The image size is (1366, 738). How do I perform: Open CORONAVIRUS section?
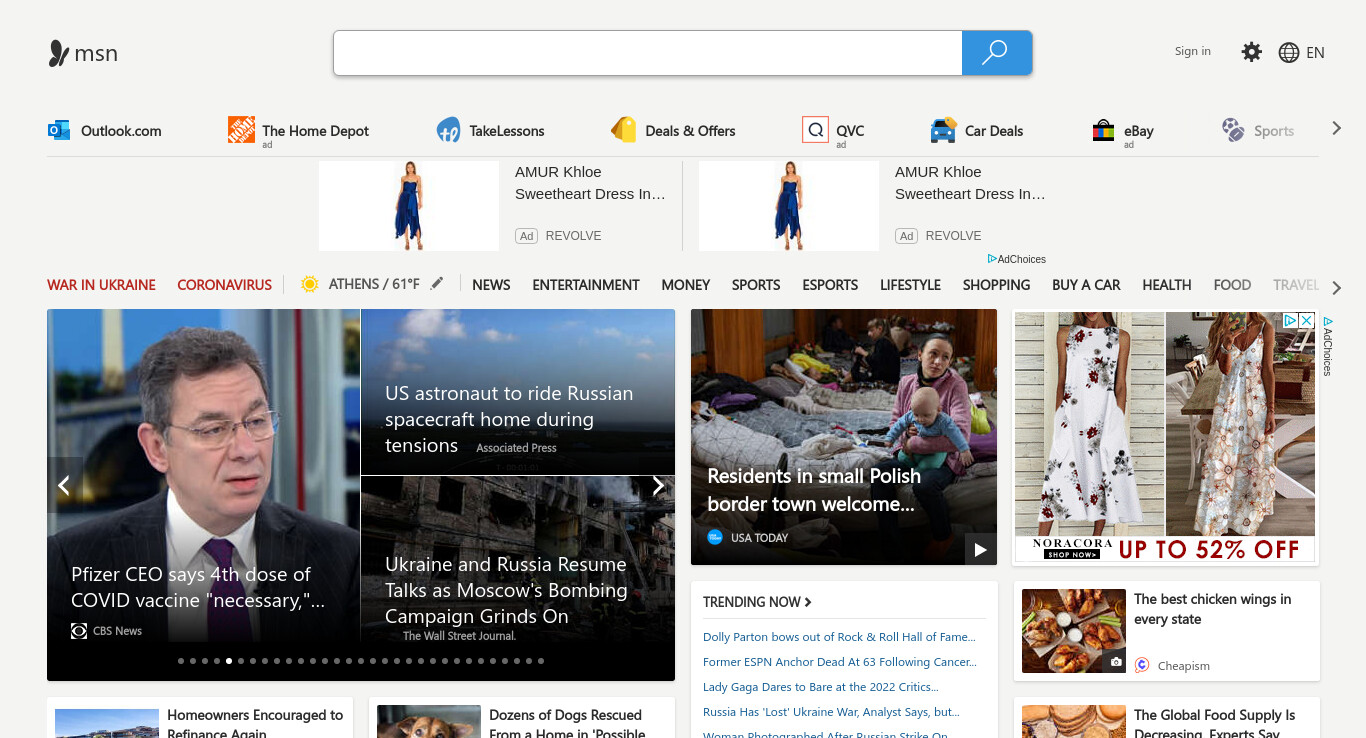224,285
